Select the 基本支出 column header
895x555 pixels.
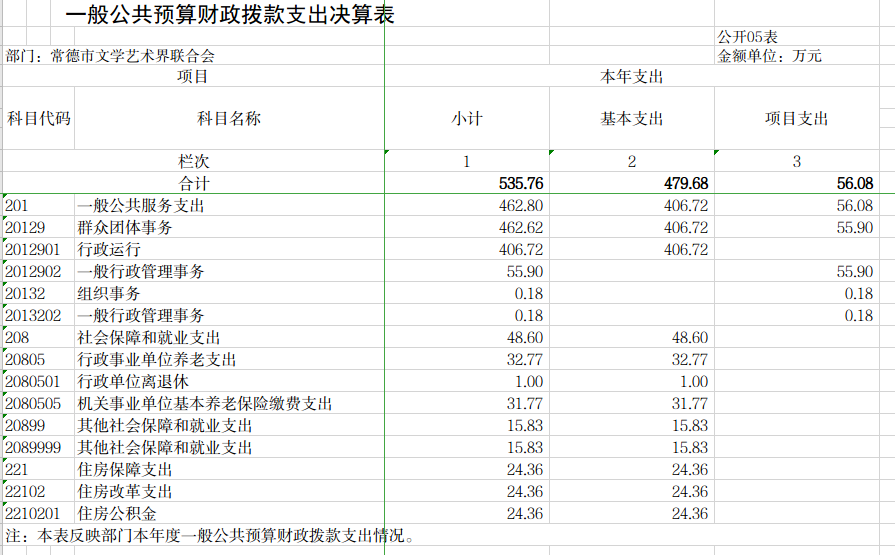631,118
